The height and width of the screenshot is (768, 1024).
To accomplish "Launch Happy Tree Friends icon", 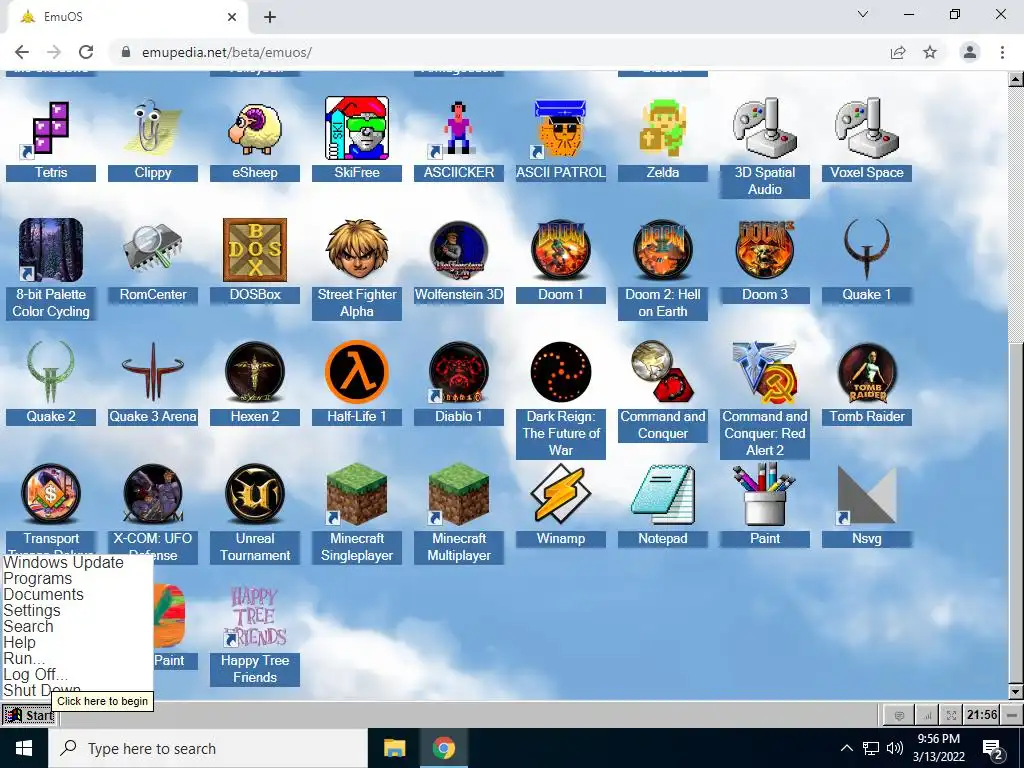I will coord(255,616).
